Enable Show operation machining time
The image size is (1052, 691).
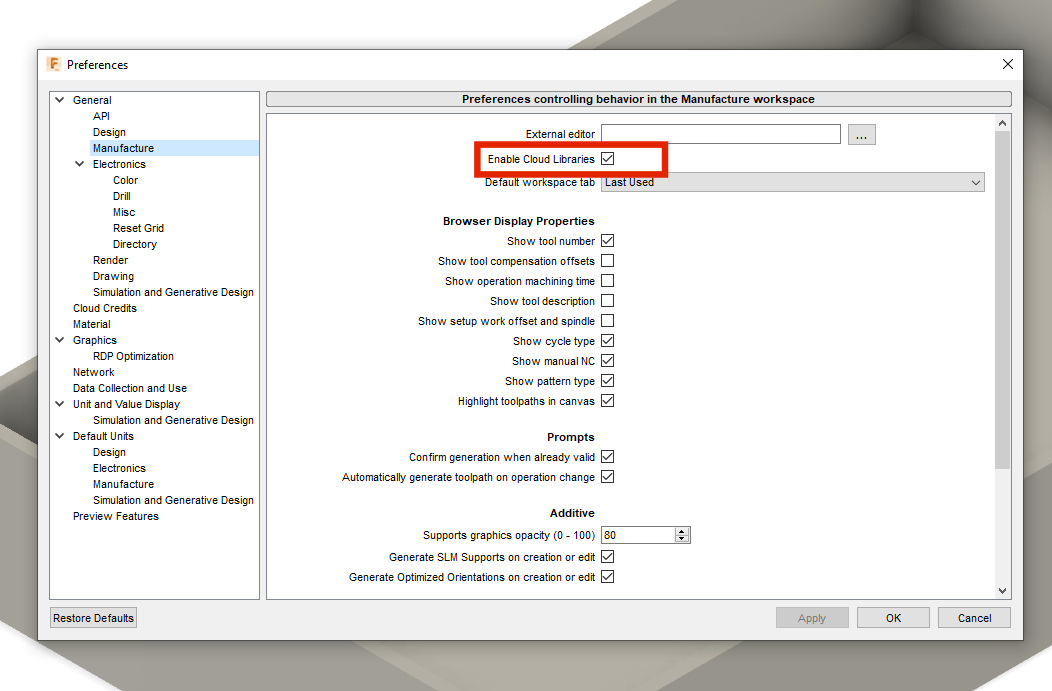(607, 281)
